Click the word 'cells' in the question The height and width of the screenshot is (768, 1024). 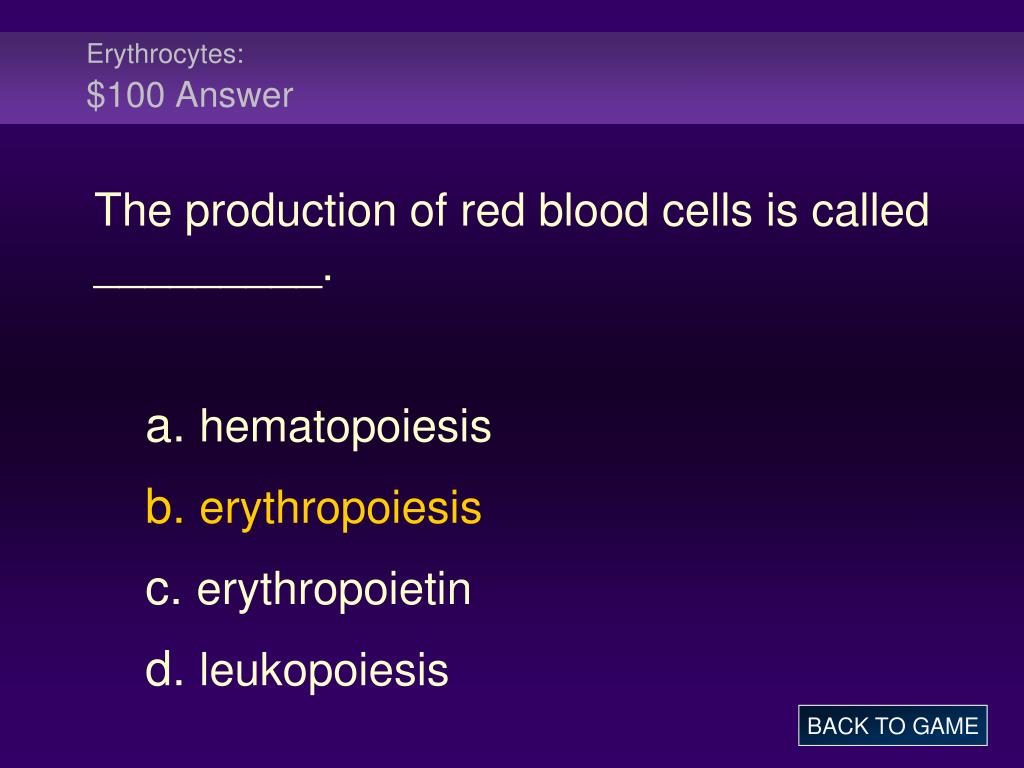[707, 210]
